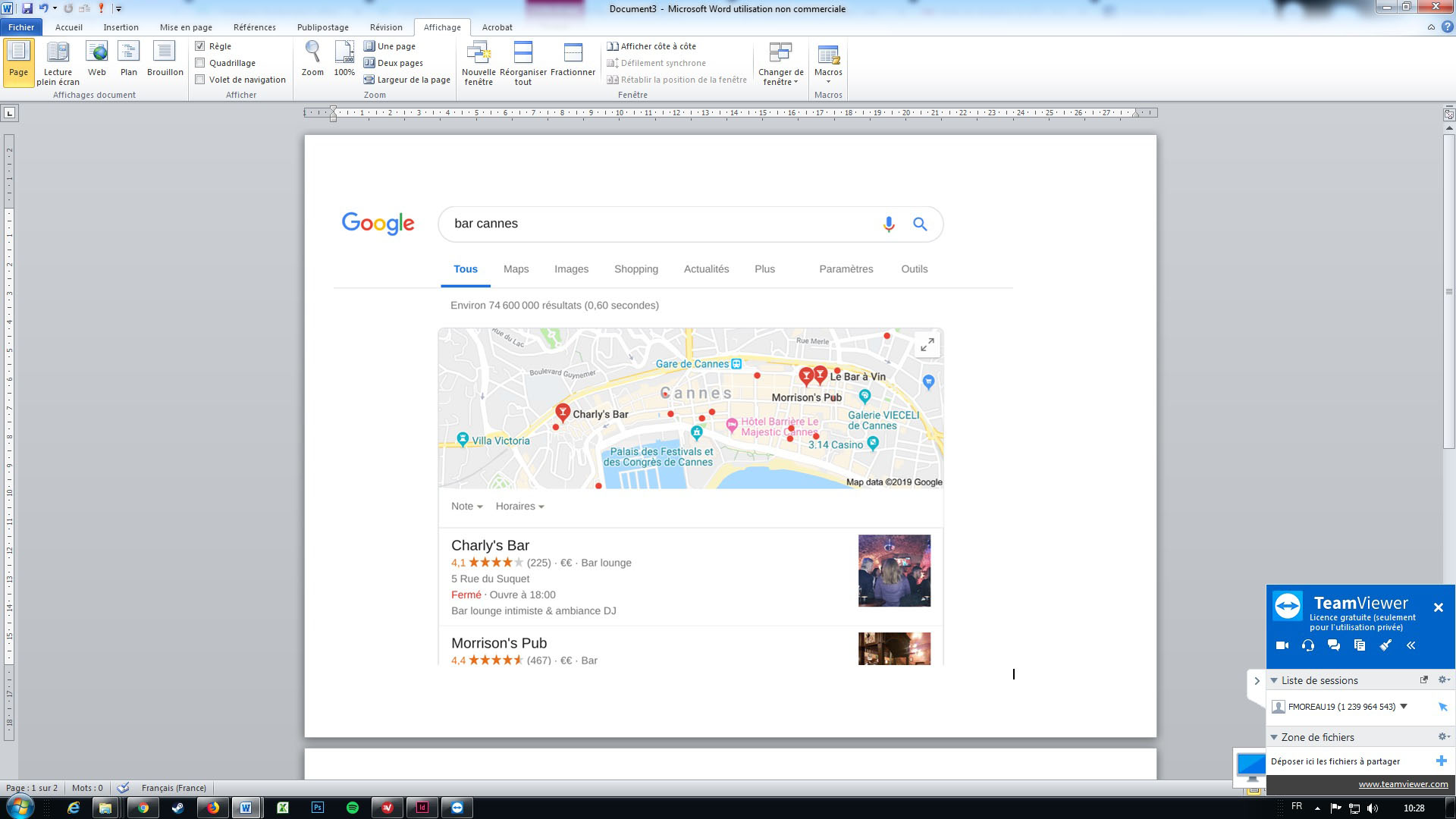Open TeamViewer file transfer icon
The image size is (1456, 819).
pos(1360,645)
